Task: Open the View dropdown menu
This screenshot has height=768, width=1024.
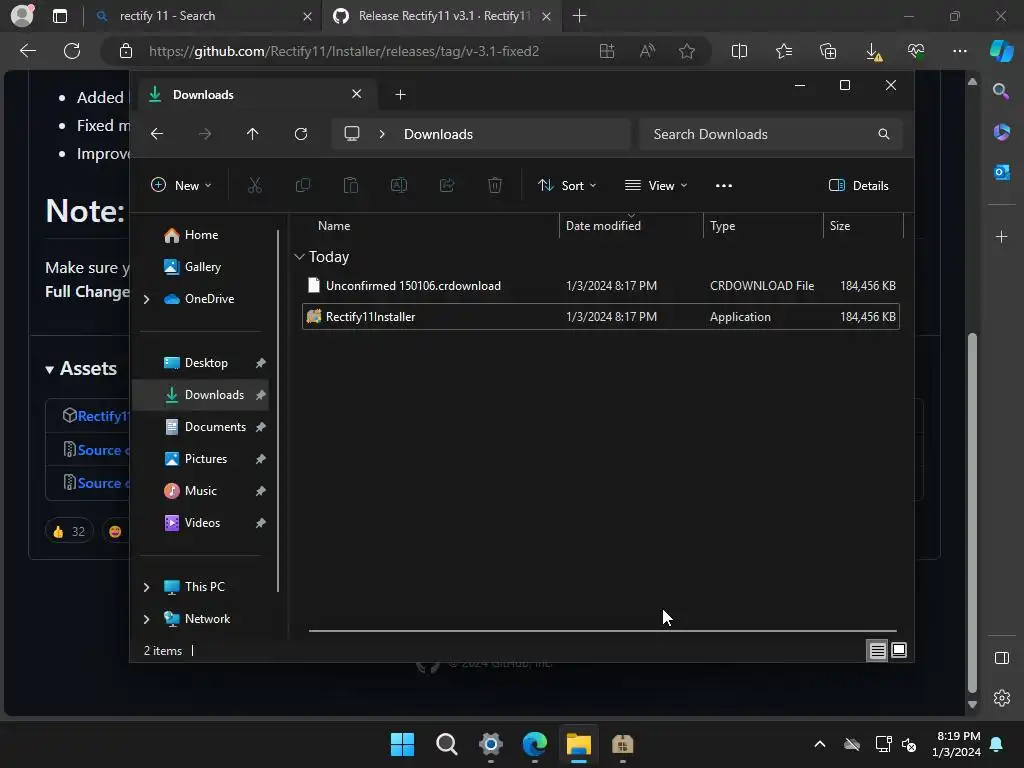Action: 656,185
